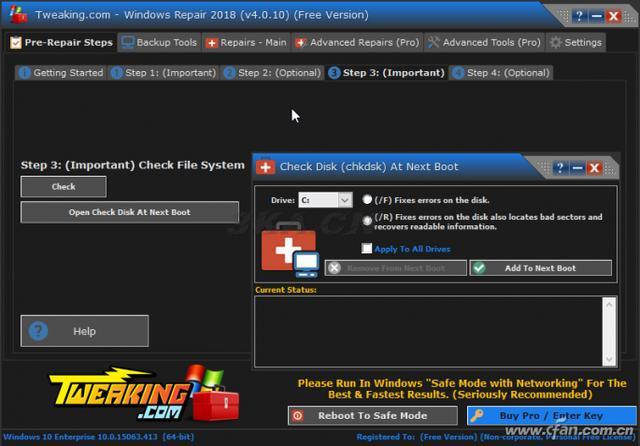
Task: Open the Settings tab with gear icon
Action: tap(576, 42)
